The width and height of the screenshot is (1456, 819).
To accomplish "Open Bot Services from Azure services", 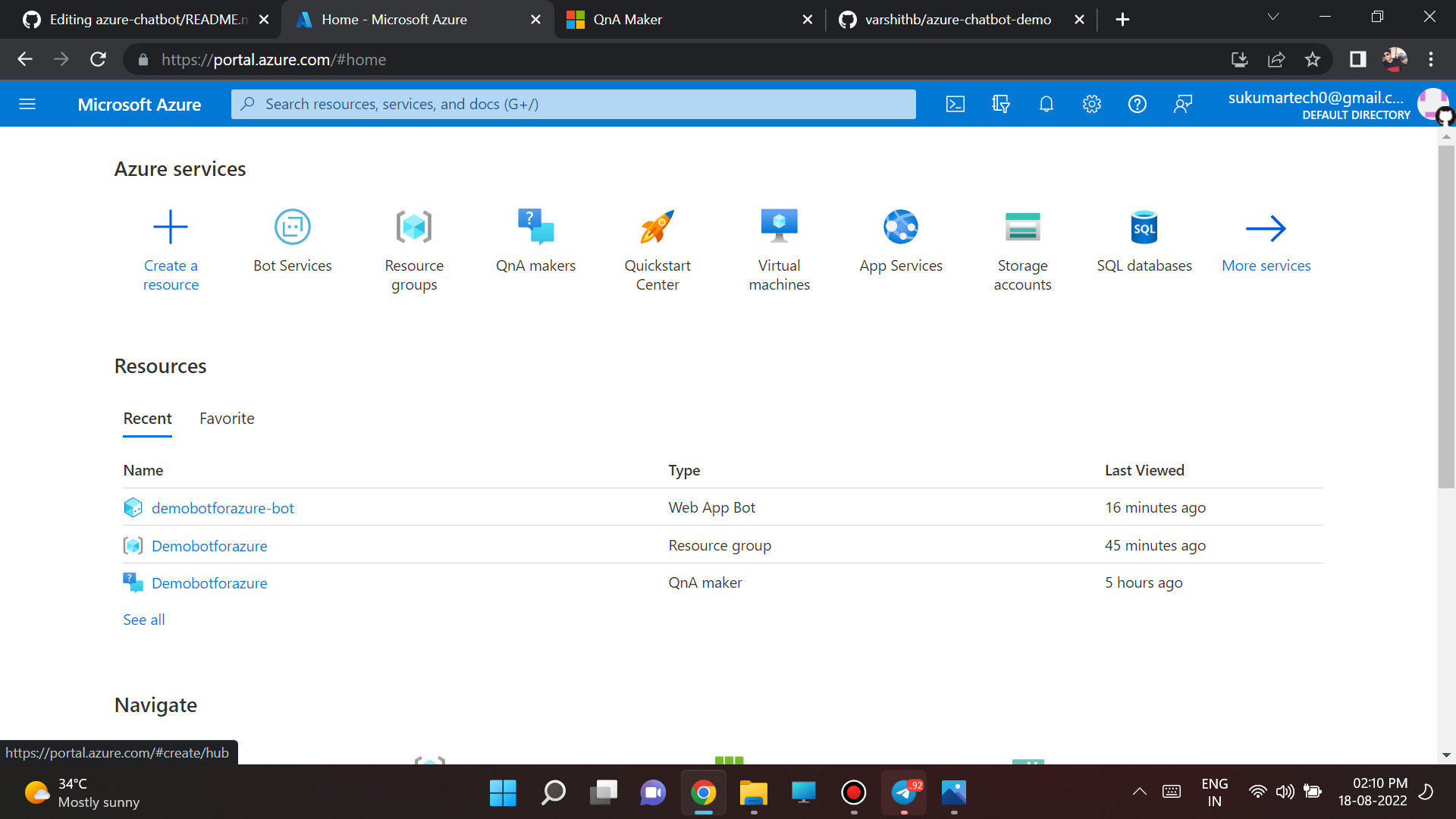I will tap(292, 243).
